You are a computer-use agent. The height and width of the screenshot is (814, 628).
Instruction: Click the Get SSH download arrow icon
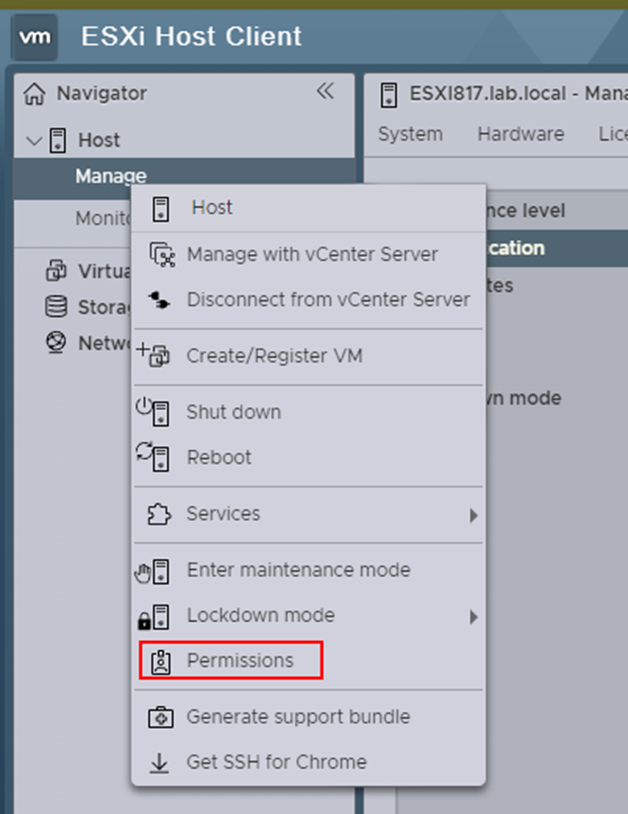click(x=159, y=762)
